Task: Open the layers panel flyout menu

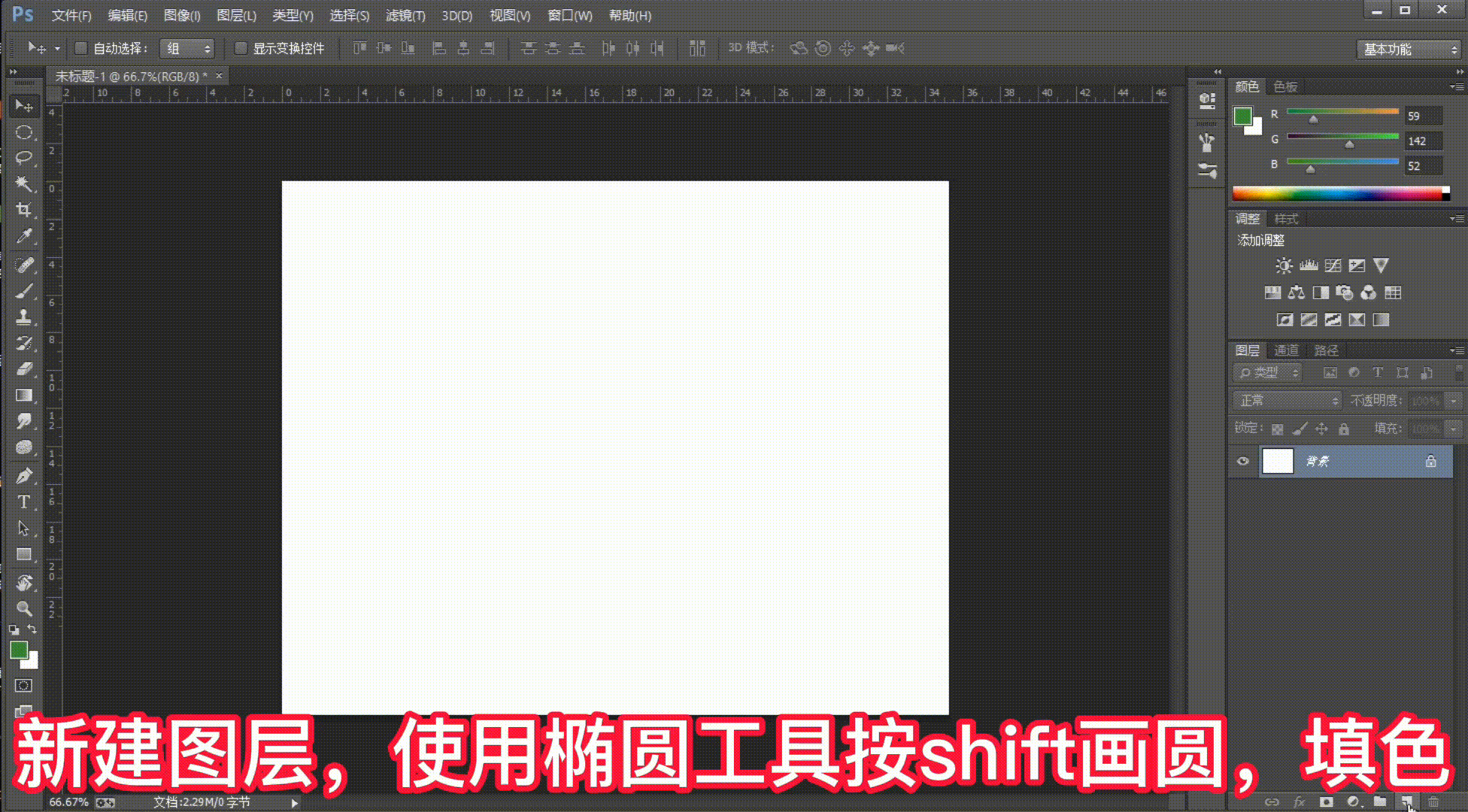Action: [1456, 350]
